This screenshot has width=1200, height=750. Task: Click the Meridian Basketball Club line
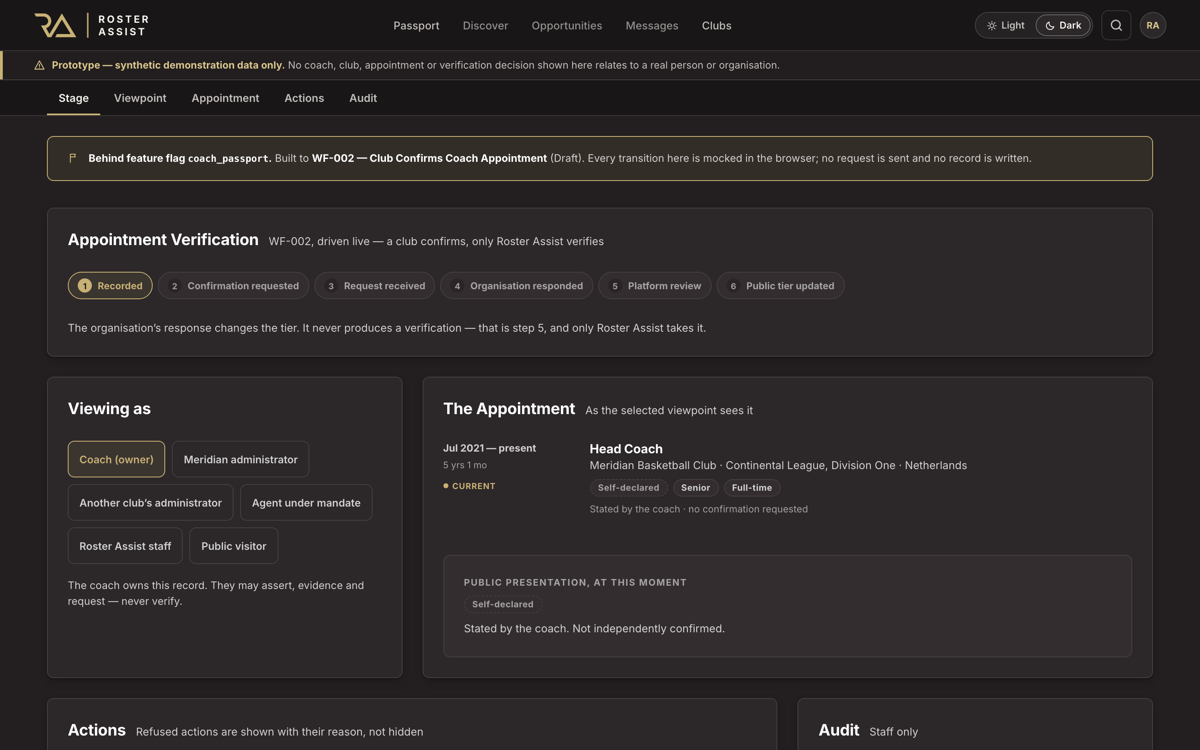coord(778,465)
